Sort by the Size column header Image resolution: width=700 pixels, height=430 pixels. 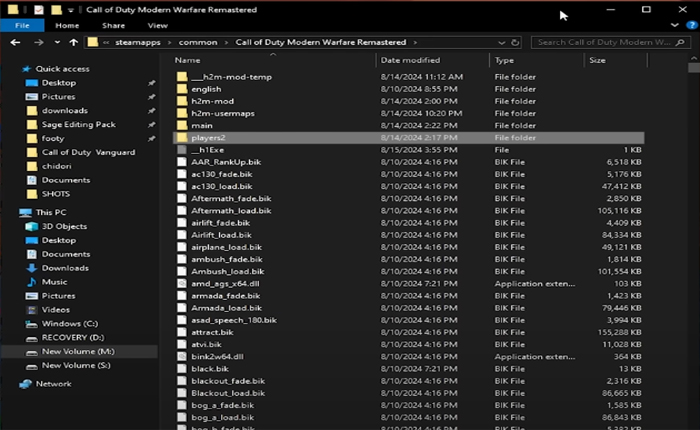597,60
